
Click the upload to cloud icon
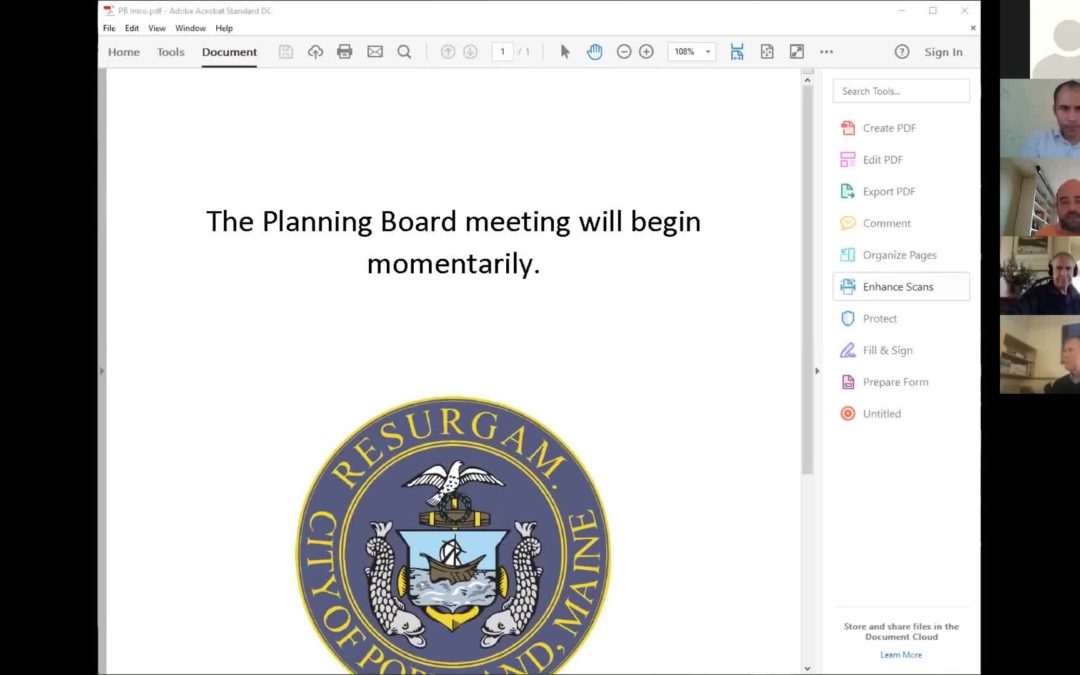tap(315, 52)
